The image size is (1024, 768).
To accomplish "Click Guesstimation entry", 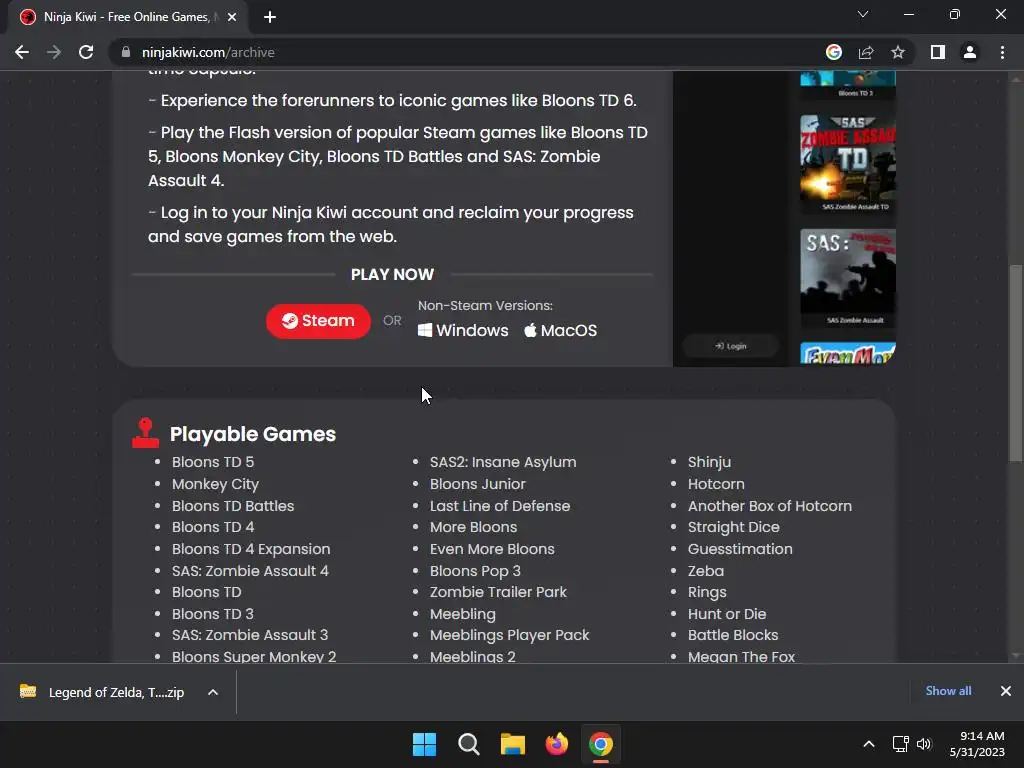I will pyautogui.click(x=740, y=549).
